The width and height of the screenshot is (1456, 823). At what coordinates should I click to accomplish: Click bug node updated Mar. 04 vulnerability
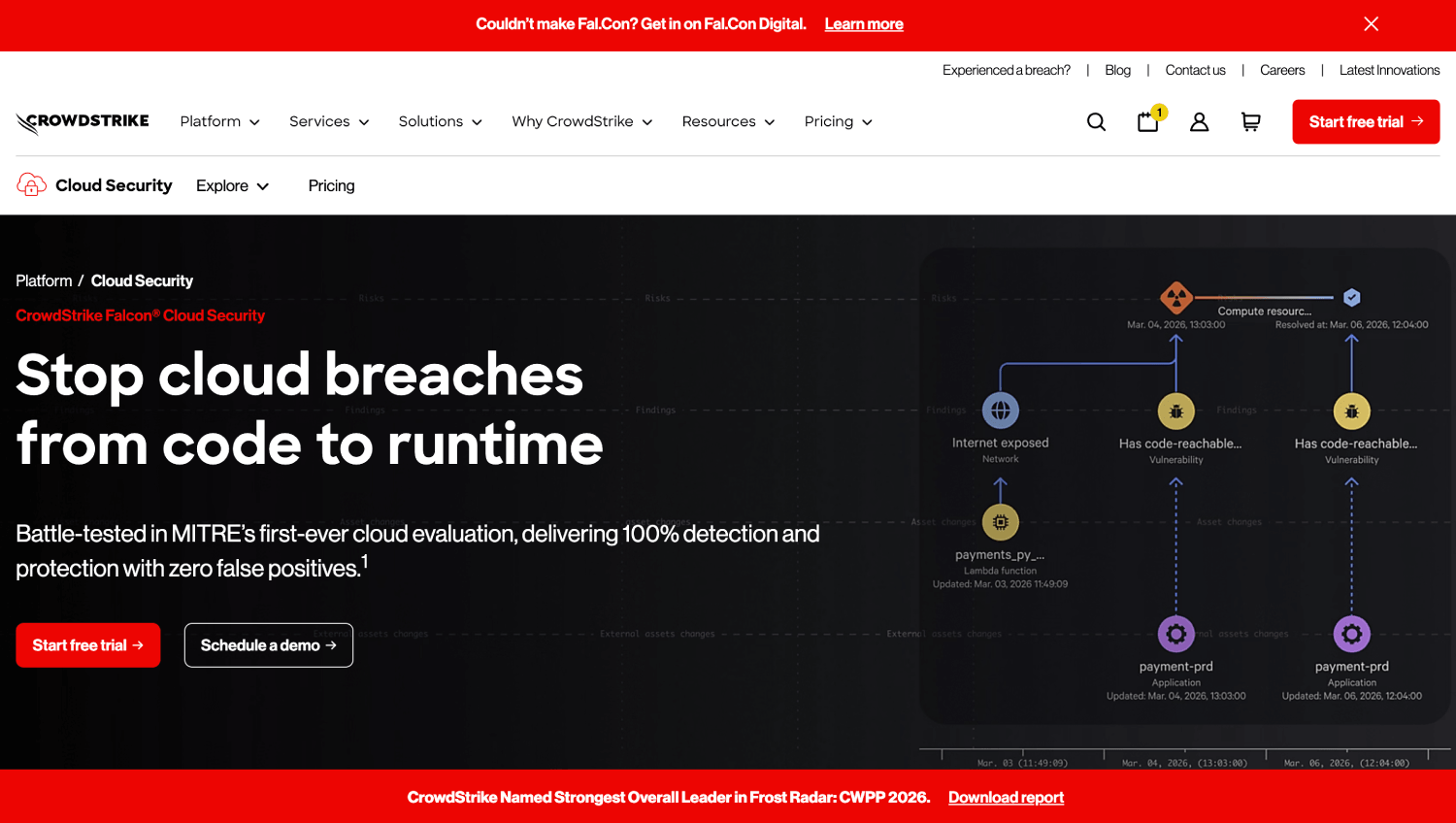(x=1176, y=411)
